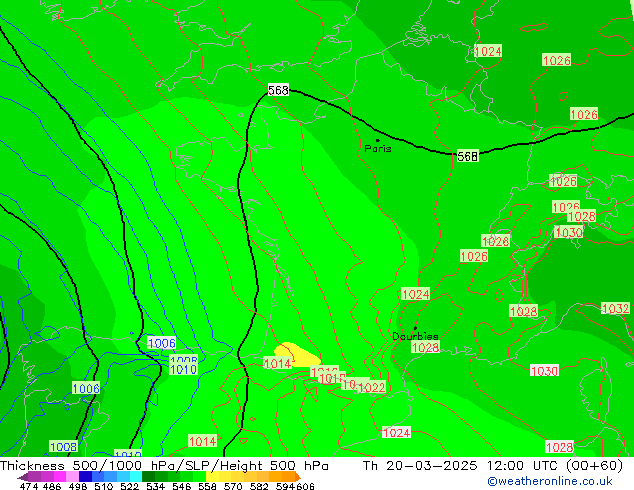Click the purple arrow tip starting the legend
634x490 pixels.
[22, 477]
